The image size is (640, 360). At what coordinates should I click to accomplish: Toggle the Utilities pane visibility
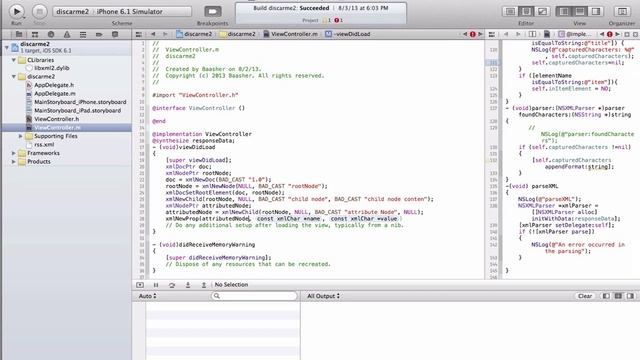pos(596,11)
